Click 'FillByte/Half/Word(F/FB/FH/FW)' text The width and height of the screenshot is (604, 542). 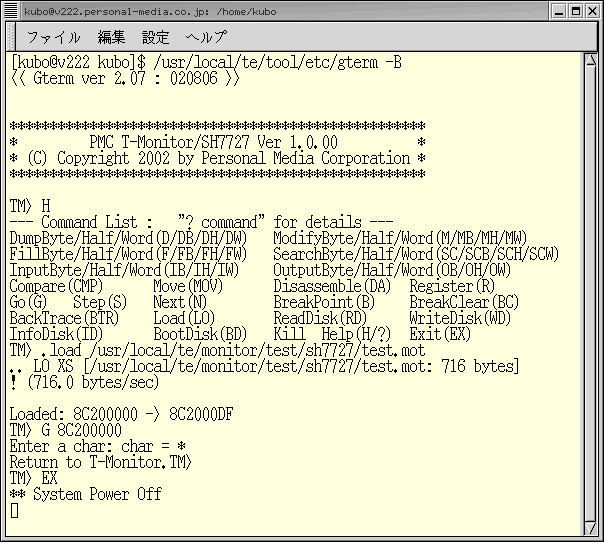(128, 254)
